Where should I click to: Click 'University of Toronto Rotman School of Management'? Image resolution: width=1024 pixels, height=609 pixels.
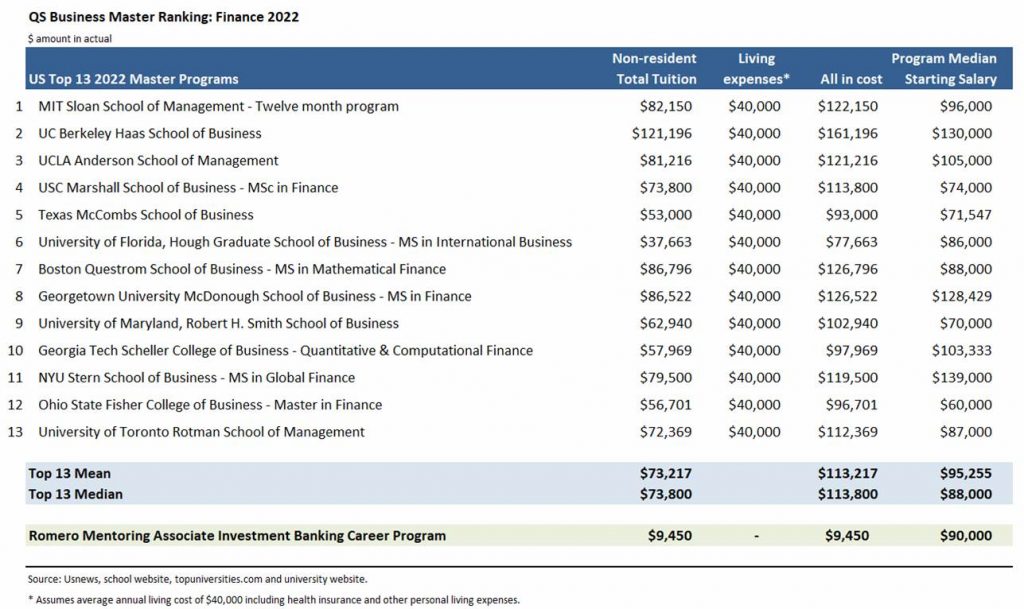click(x=201, y=432)
